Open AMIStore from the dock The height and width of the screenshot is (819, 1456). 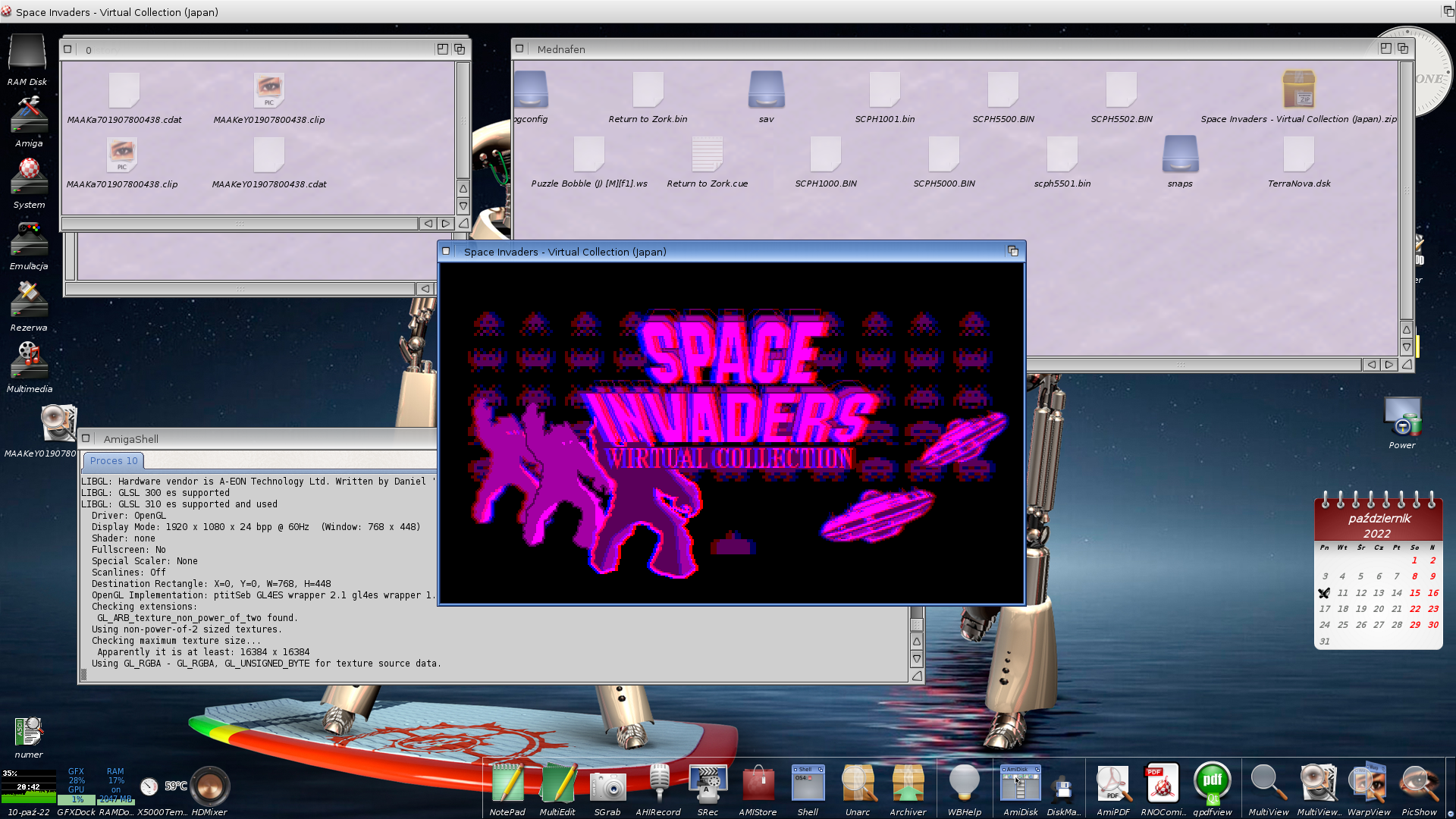pyautogui.click(x=758, y=784)
